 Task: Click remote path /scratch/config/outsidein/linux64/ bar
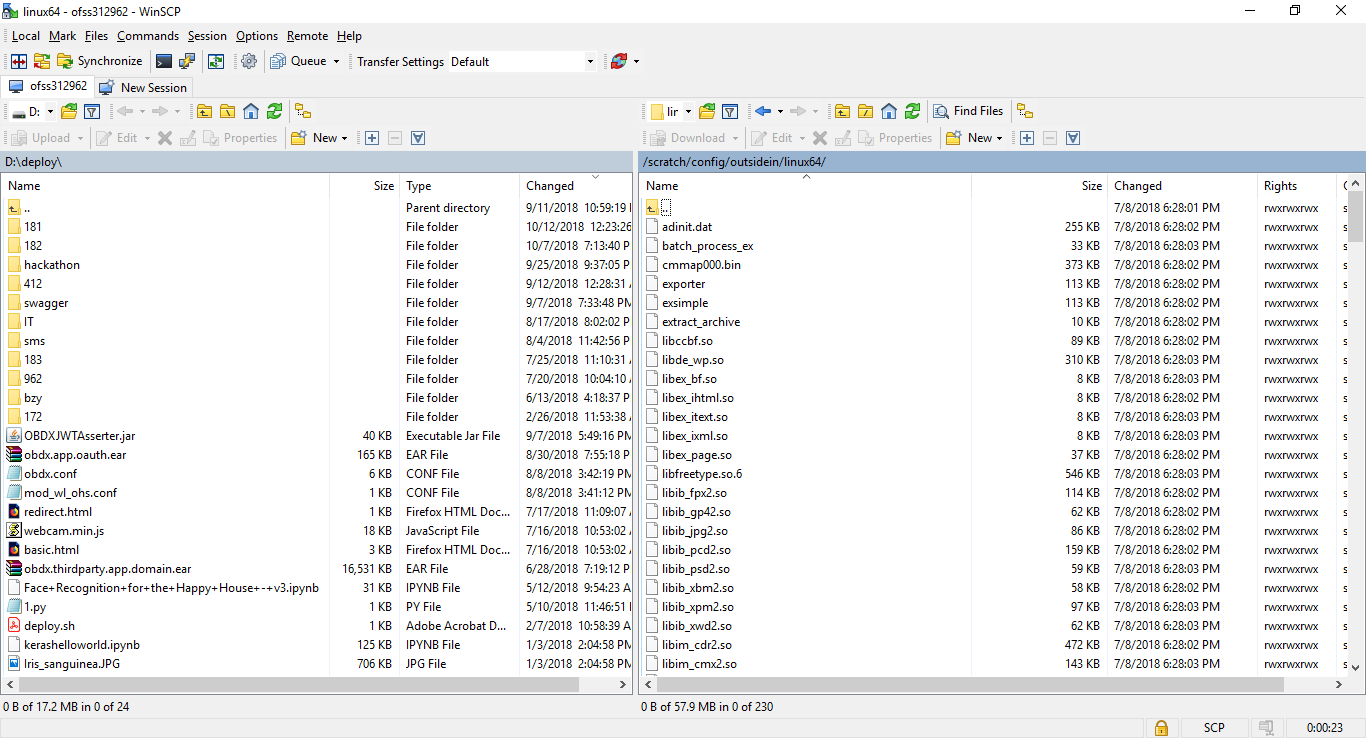(1002, 162)
